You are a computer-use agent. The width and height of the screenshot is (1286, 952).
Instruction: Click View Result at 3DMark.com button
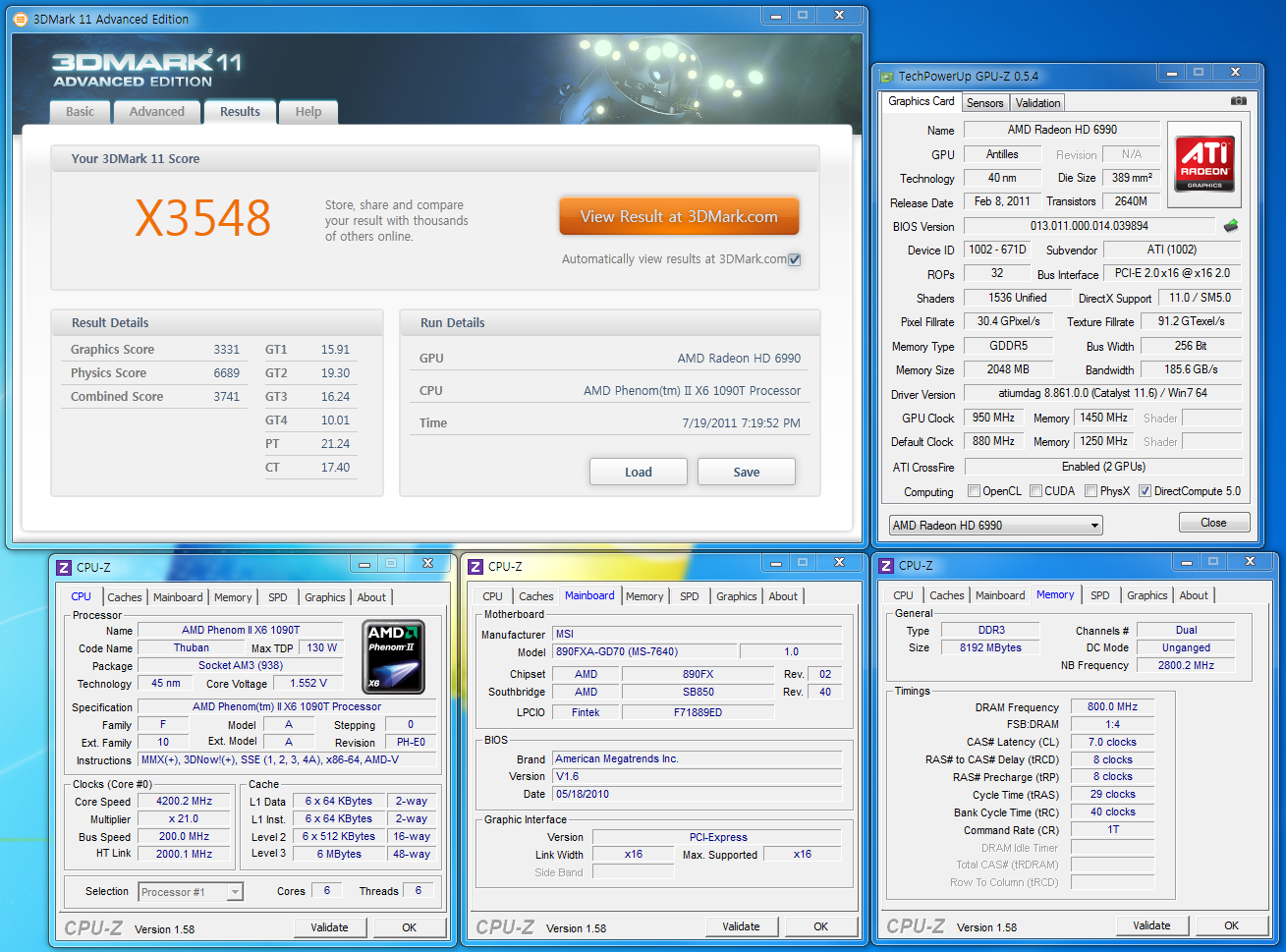click(x=679, y=217)
